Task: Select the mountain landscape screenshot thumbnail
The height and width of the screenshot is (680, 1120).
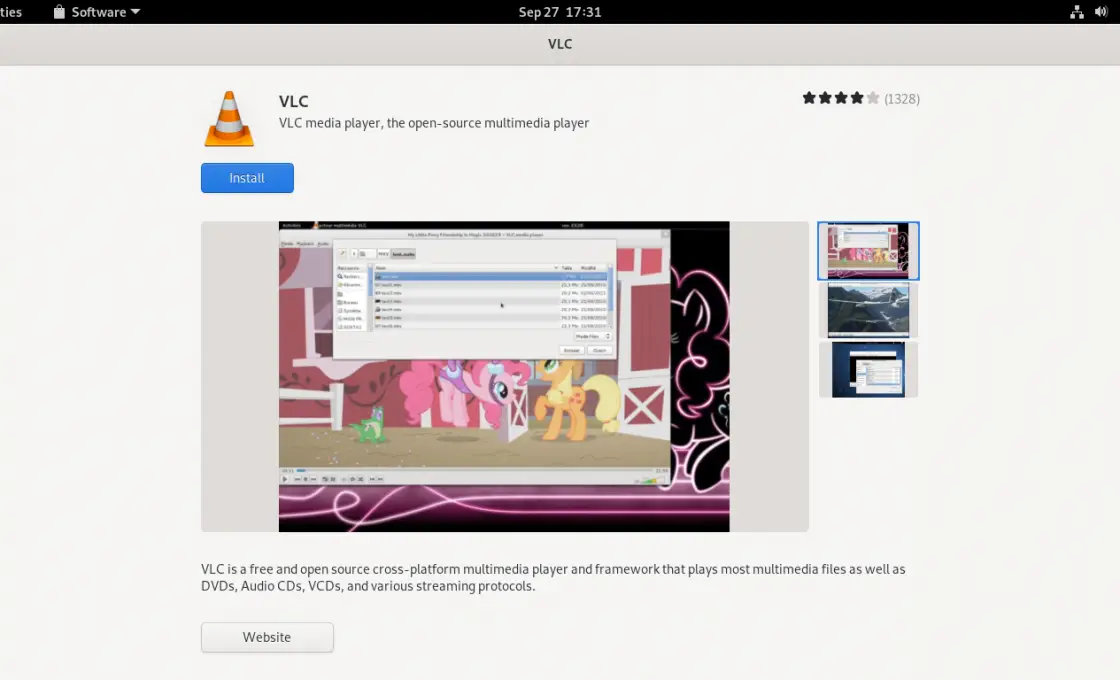Action: pos(868,310)
